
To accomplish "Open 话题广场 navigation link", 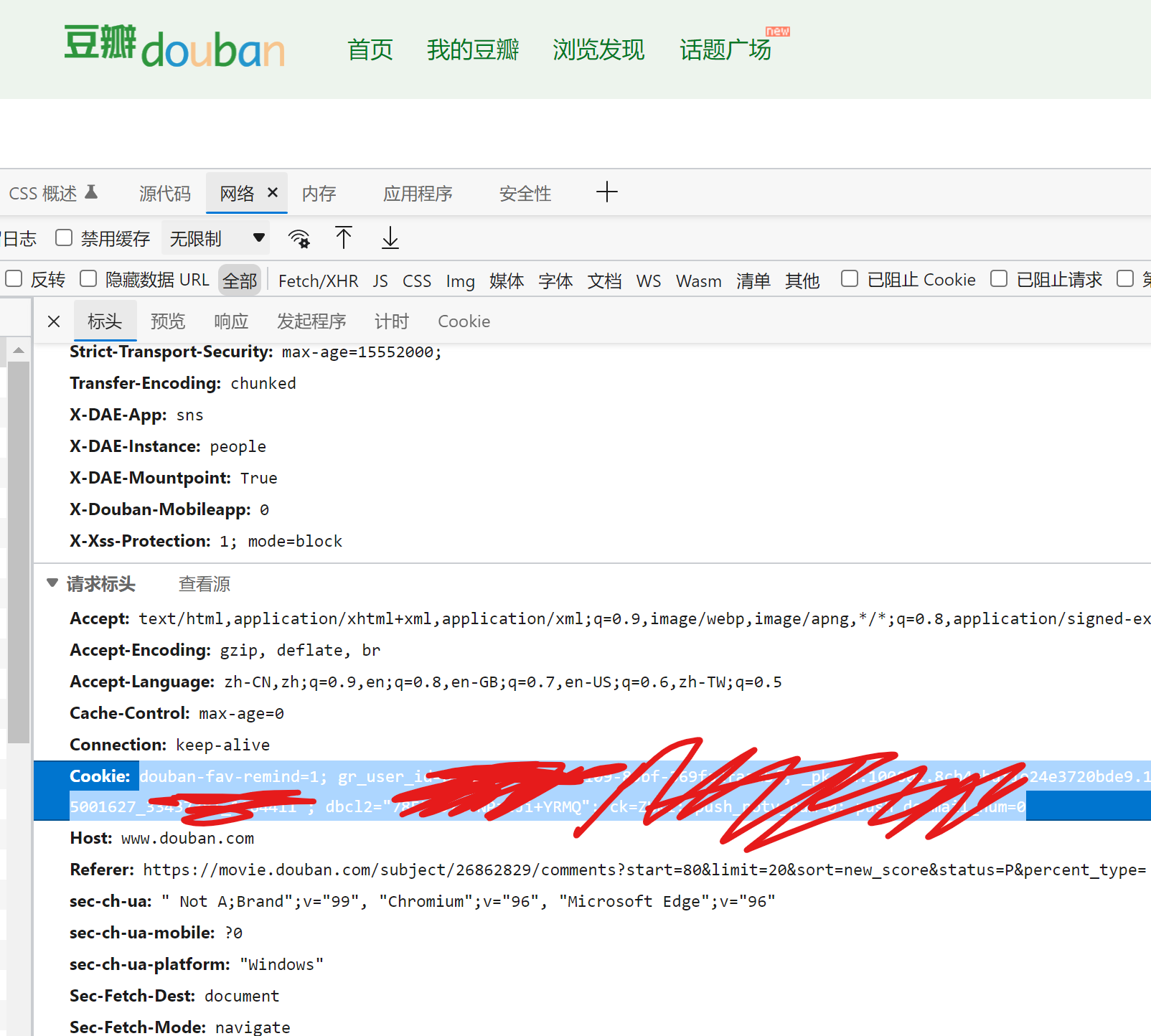I will tap(725, 50).
